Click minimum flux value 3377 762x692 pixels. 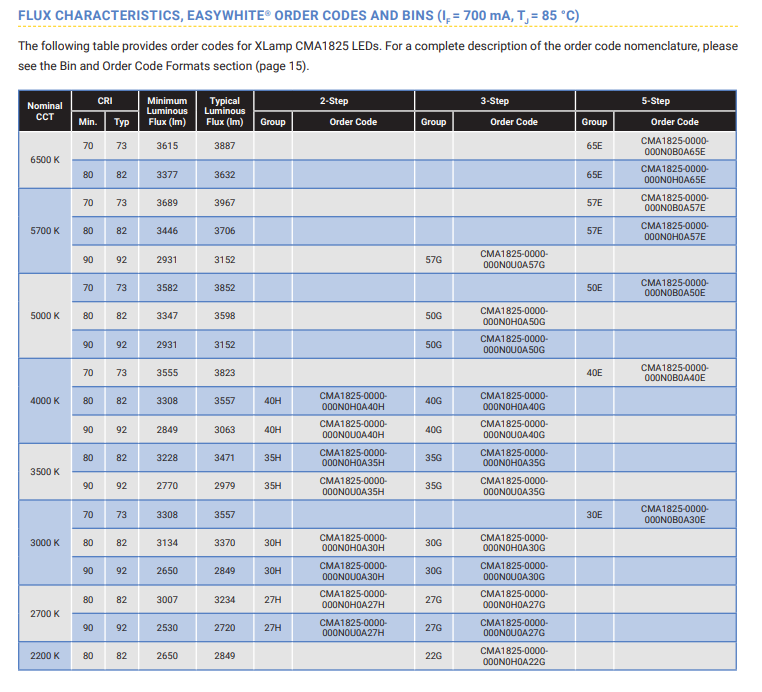[x=167, y=174]
